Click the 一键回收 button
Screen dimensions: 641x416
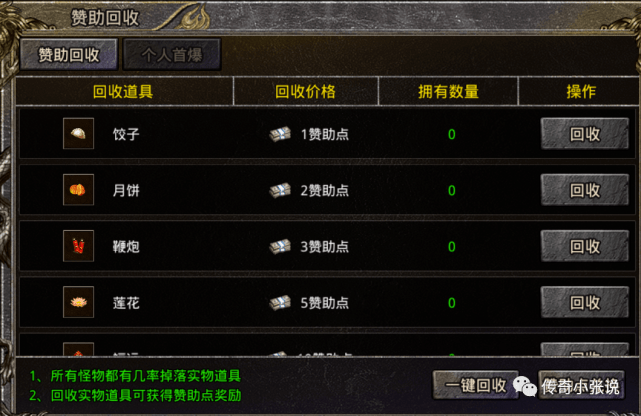tap(475, 385)
